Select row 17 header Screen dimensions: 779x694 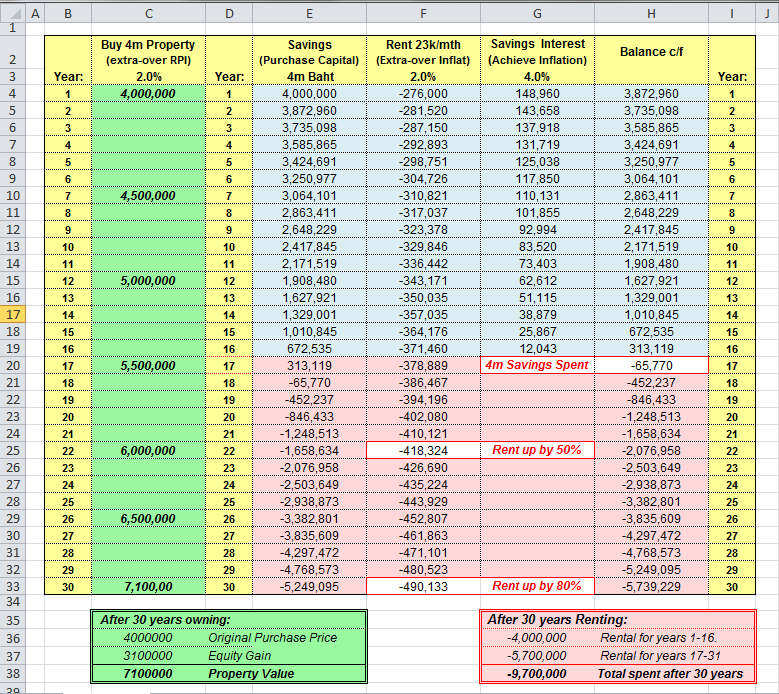[x=13, y=314]
